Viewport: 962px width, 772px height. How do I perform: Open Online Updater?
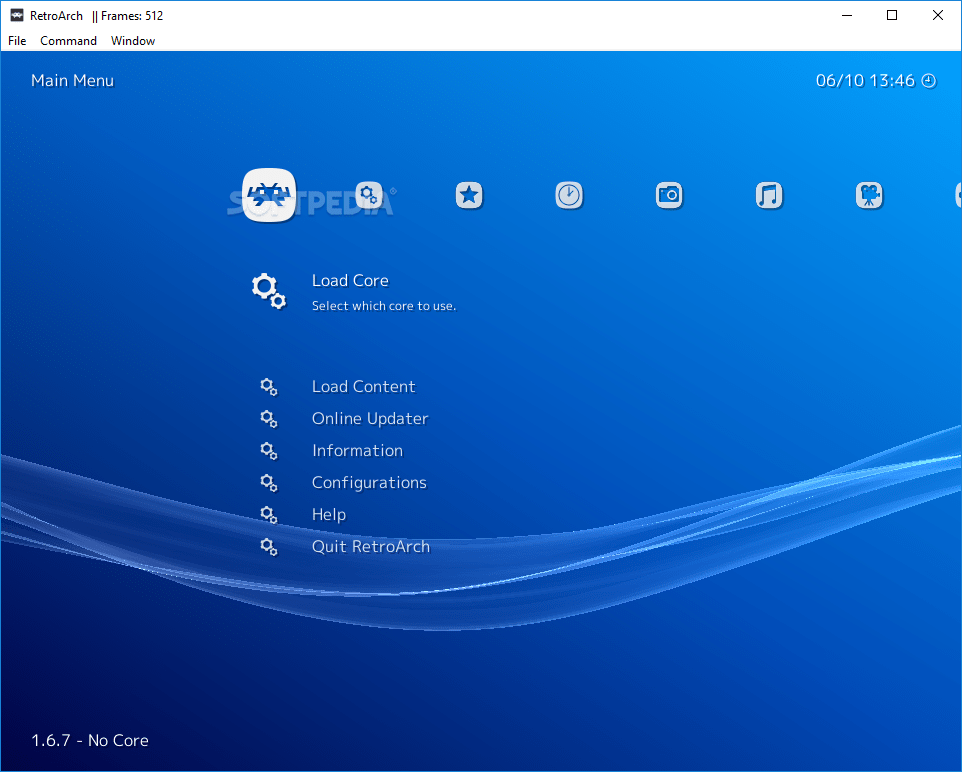[x=370, y=419]
